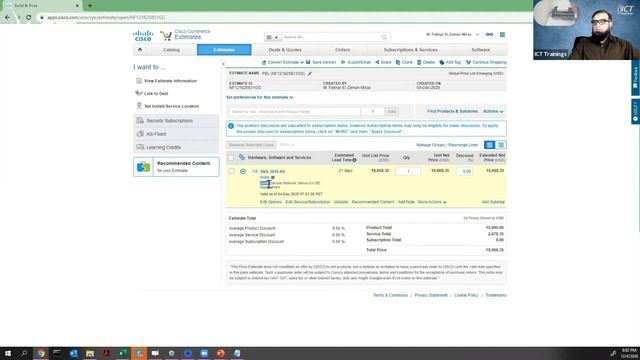The width and height of the screenshot is (640, 360).
Task: Click the Search All input field
Action: coord(331,37)
